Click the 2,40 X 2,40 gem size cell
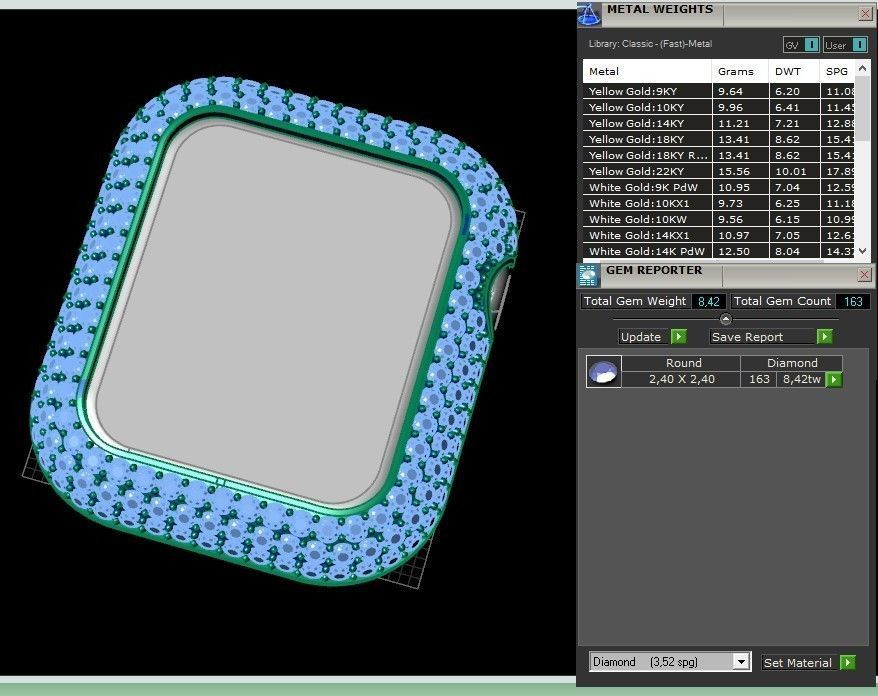Image resolution: width=878 pixels, height=696 pixels. (681, 379)
